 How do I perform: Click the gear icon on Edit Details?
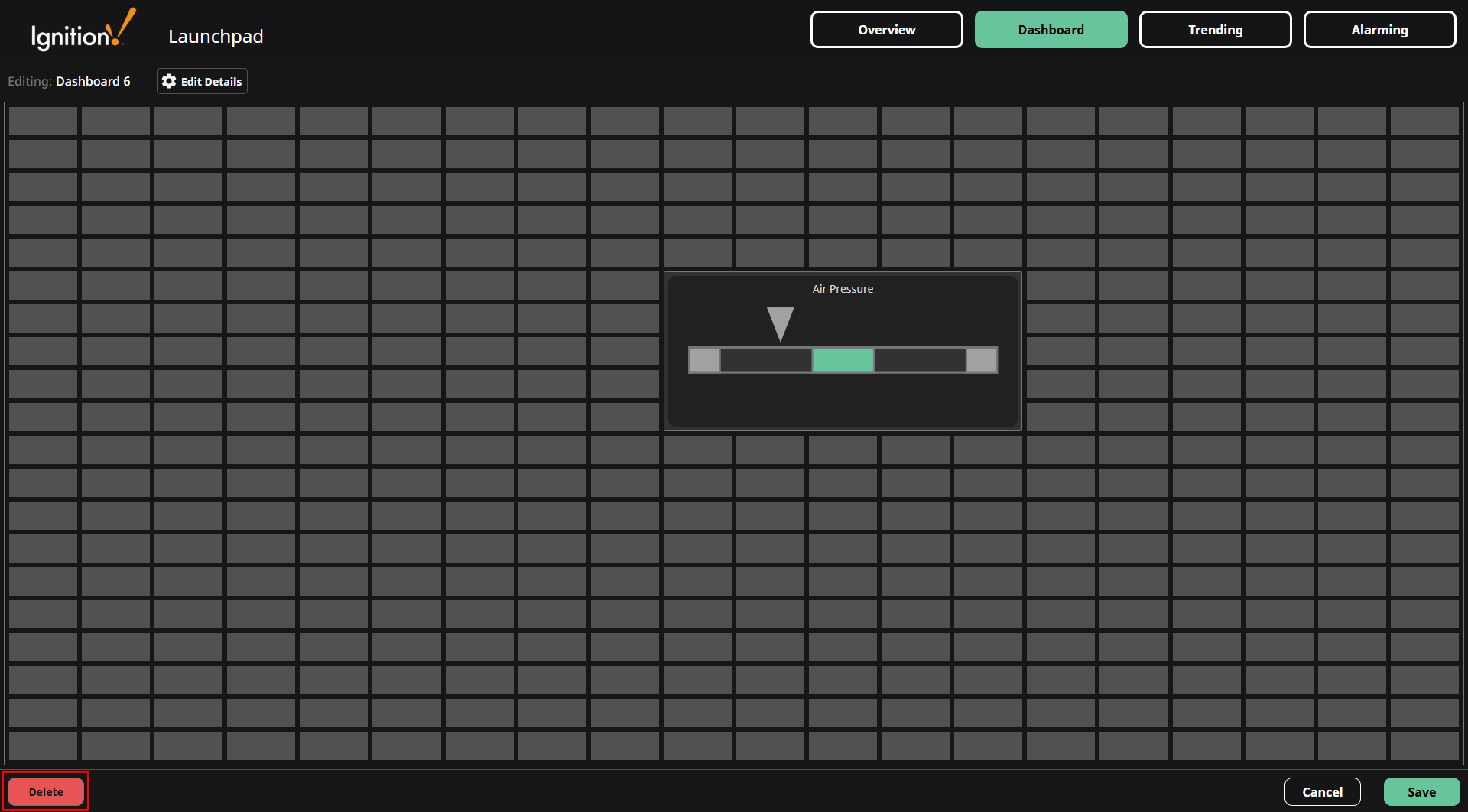tap(168, 81)
